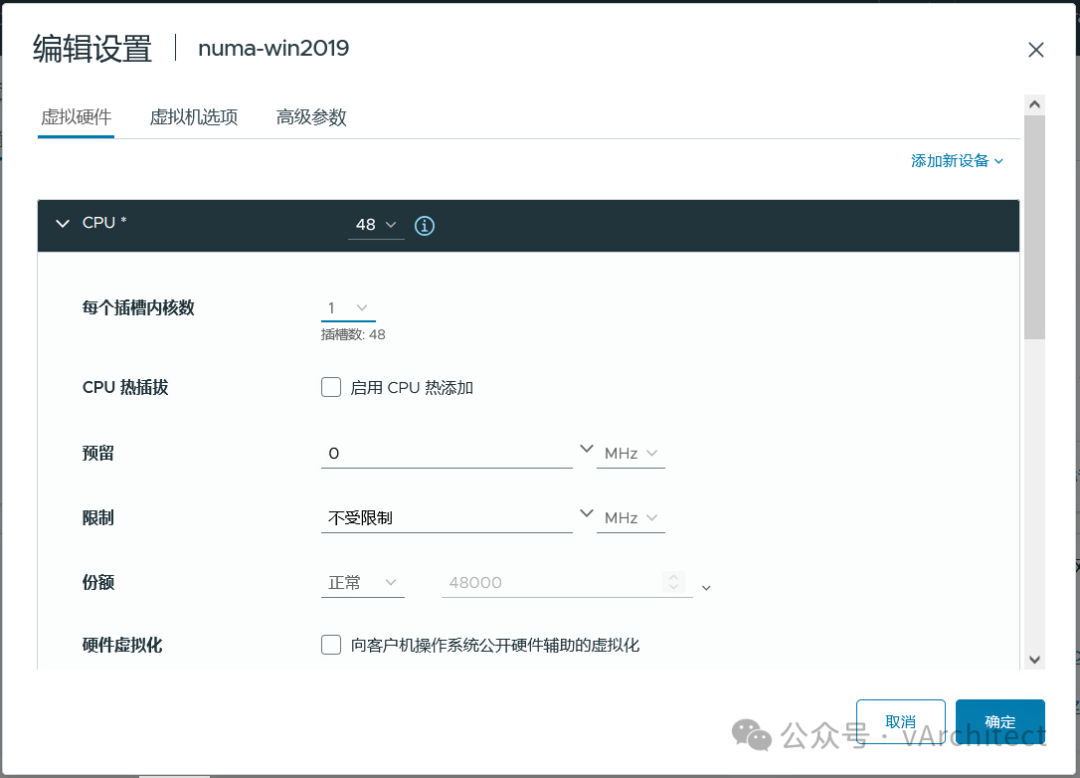
Task: Toggle 硬件辅助的虚拟化 checkbox
Action: tap(331, 645)
